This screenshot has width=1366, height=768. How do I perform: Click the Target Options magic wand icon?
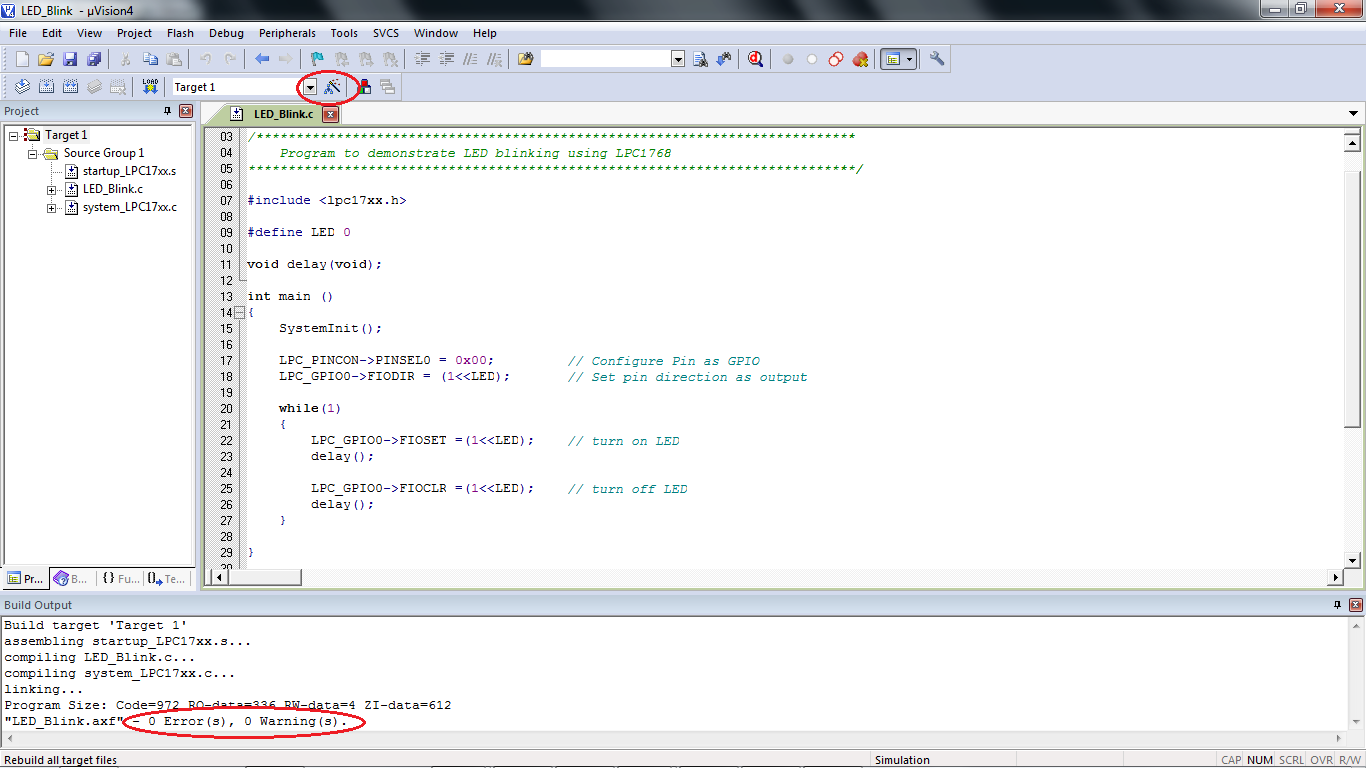tap(333, 87)
